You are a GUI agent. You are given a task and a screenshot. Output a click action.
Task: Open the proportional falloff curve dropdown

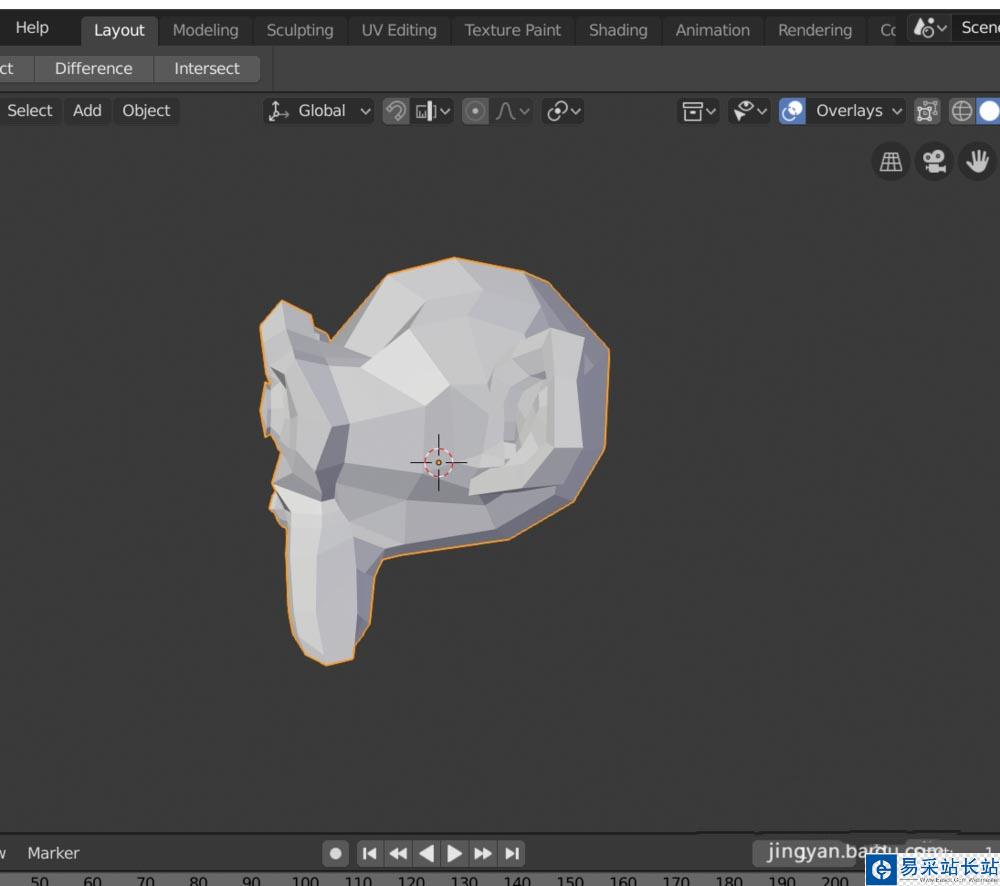pyautogui.click(x=512, y=111)
